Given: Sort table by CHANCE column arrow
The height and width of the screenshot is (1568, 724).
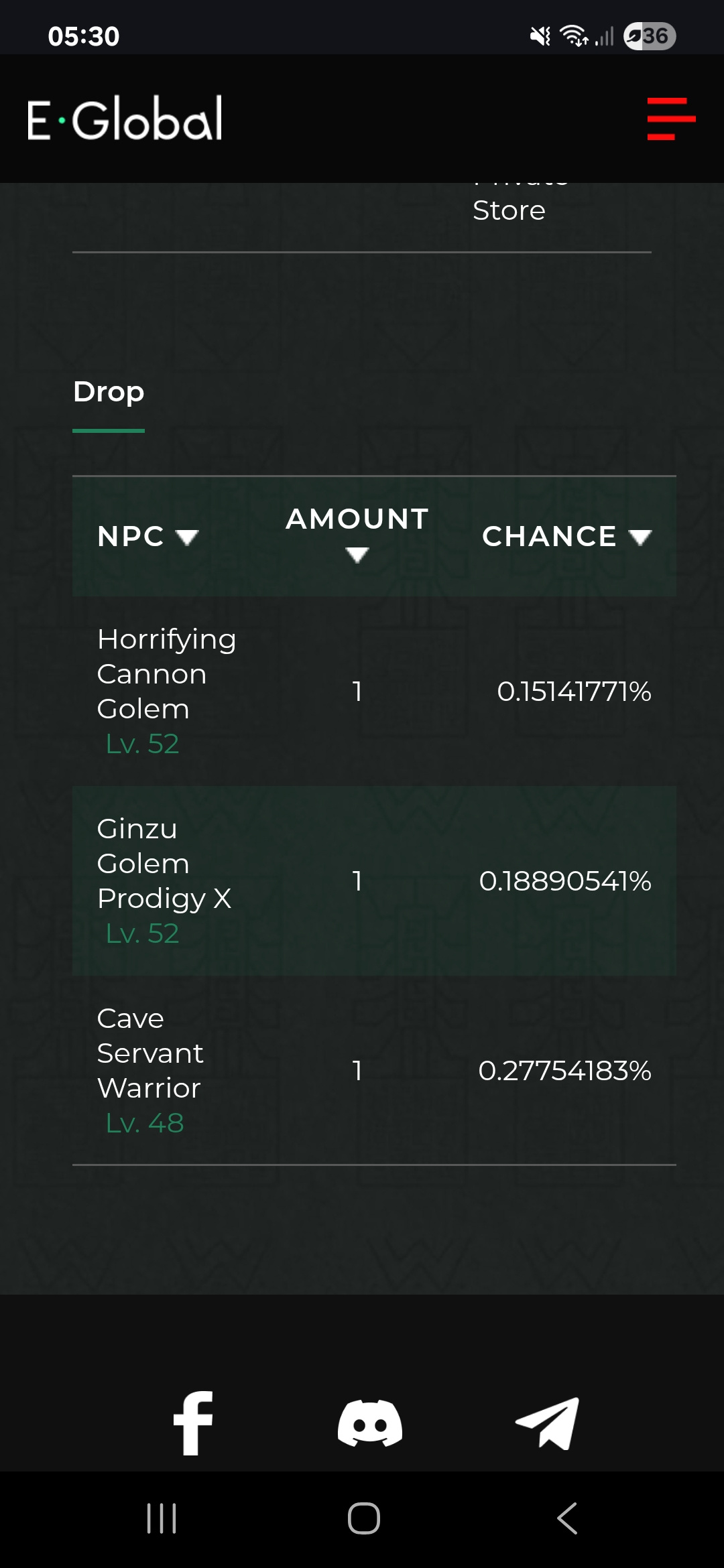Looking at the screenshot, I should [640, 537].
